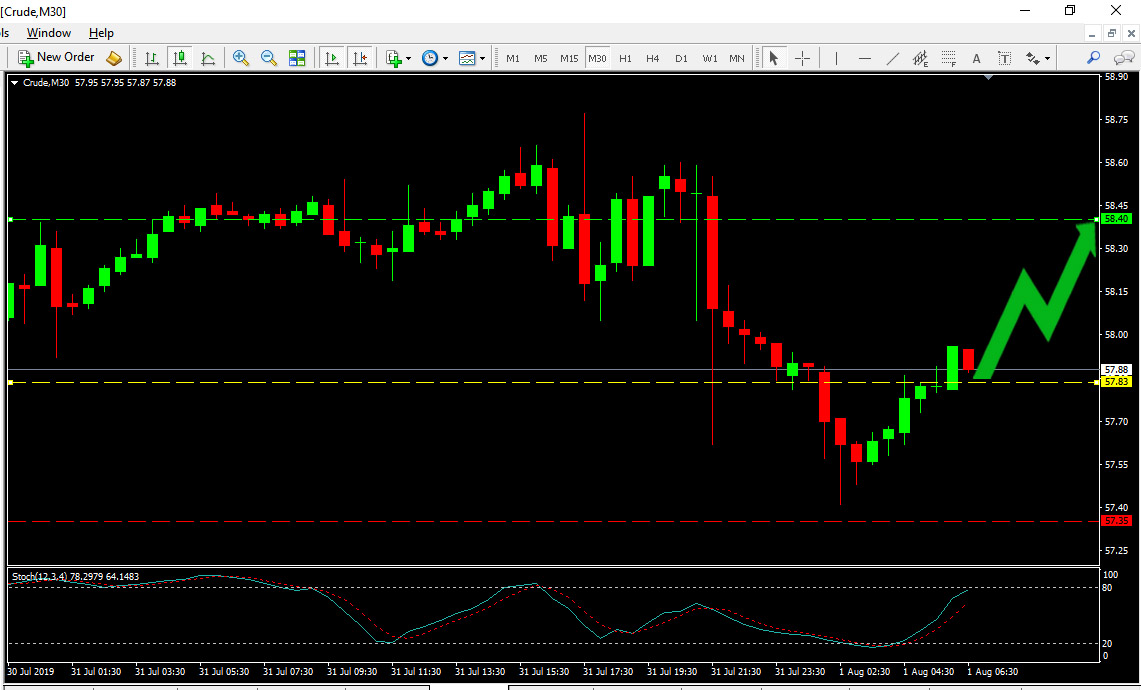Select the text label T tool
1141x690 pixels.
click(1004, 58)
